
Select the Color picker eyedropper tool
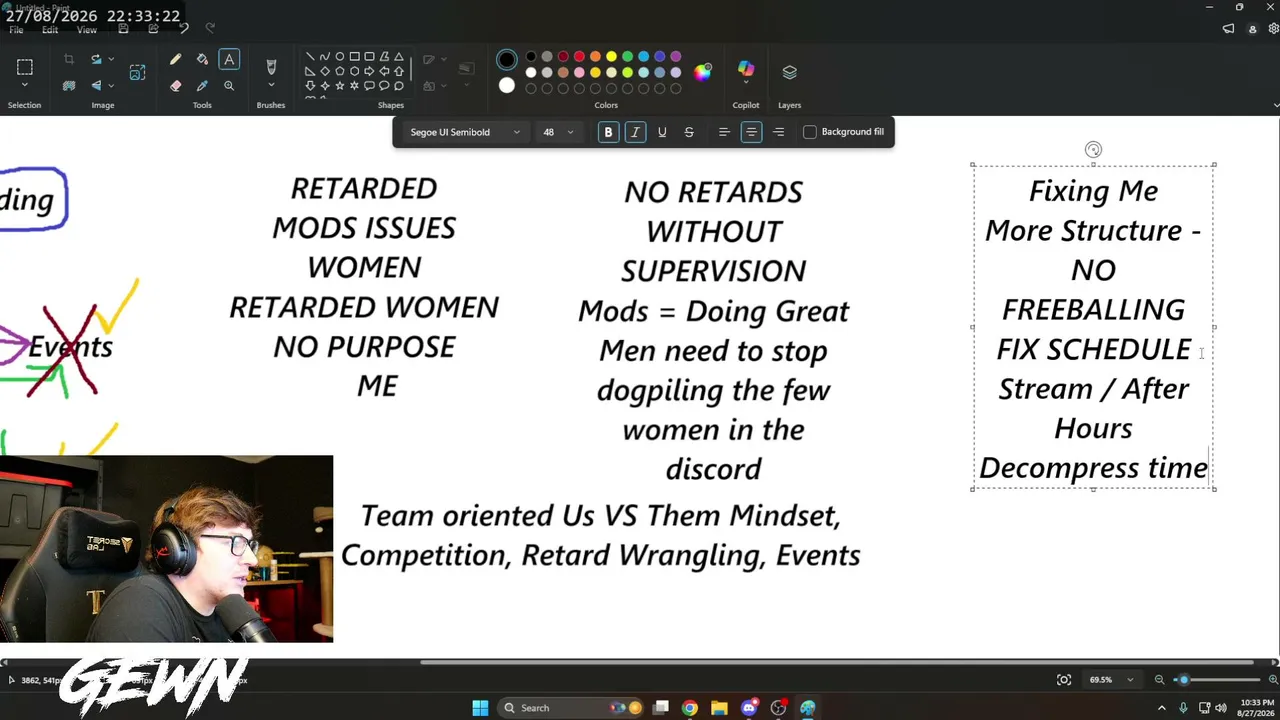point(202,86)
